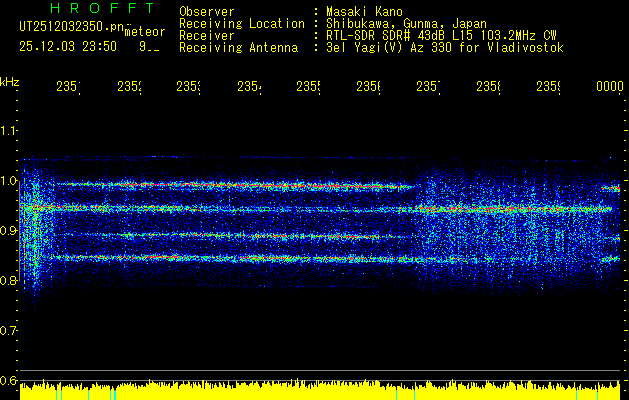Click the 2358 time marker
Image resolution: width=629 pixels, height=400 pixels.
coord(489,86)
